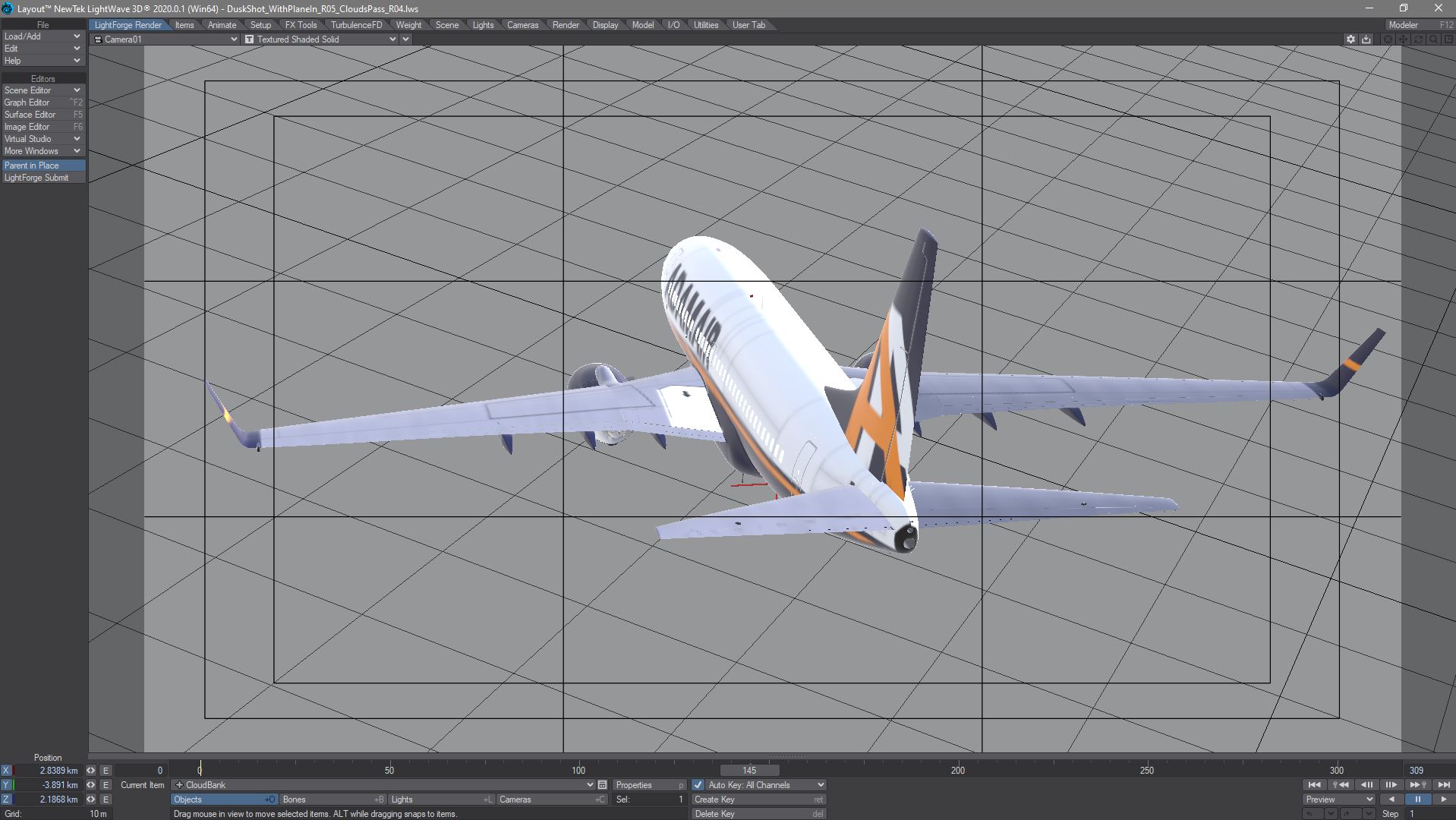This screenshot has width=1456, height=820.
Task: Click the viewport magnifier zoom icon
Action: point(1433,39)
